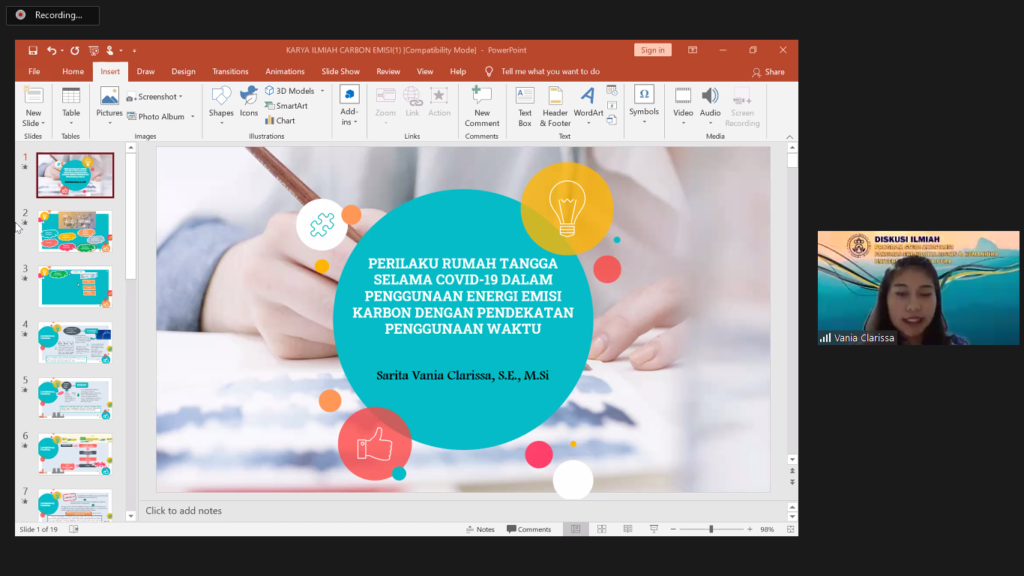The height and width of the screenshot is (576, 1024).
Task: Add a New Comment to slide
Action: (482, 106)
